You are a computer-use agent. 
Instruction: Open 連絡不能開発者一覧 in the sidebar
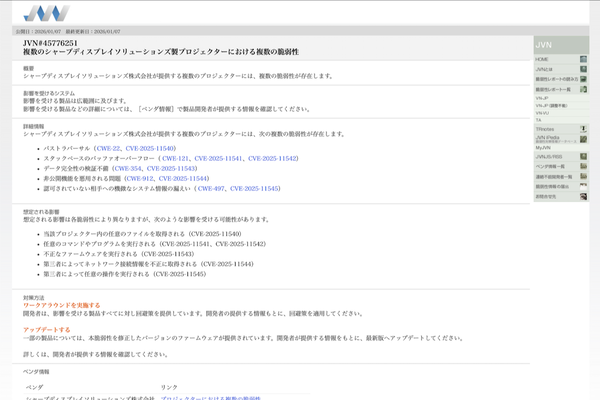point(554,176)
